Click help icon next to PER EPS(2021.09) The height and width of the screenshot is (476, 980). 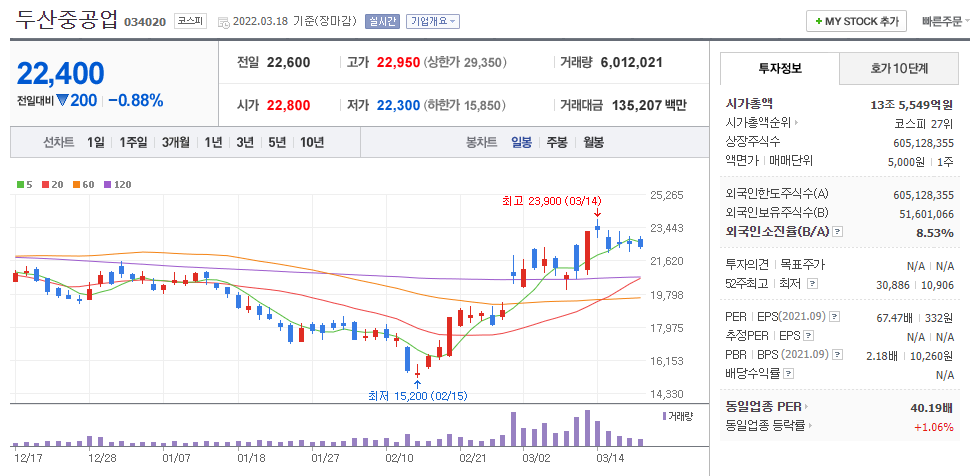point(834,317)
